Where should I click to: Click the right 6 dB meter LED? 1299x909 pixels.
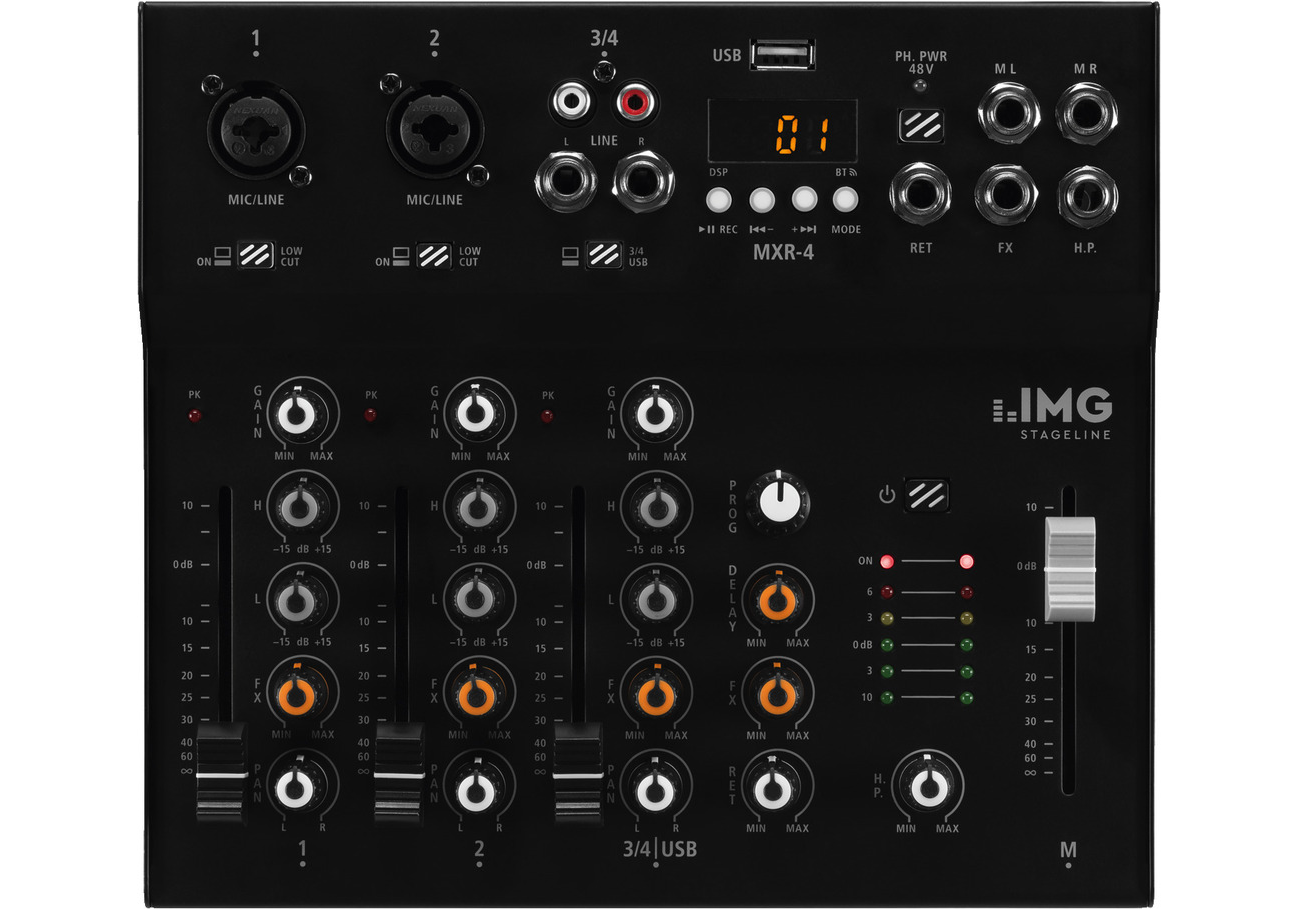tap(966, 592)
